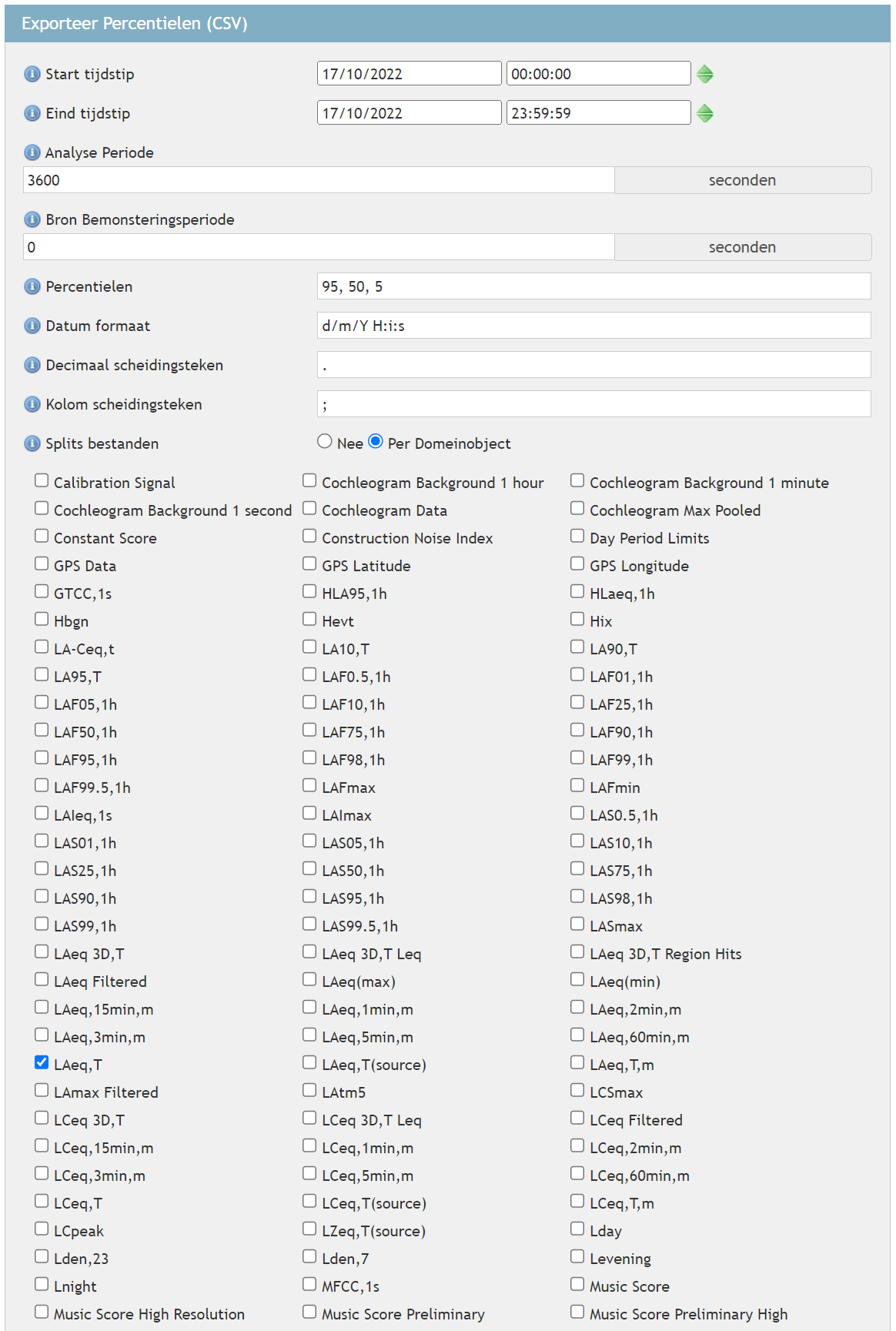896x1331 pixels.
Task: Click the Percentielen input field
Action: tap(593, 286)
